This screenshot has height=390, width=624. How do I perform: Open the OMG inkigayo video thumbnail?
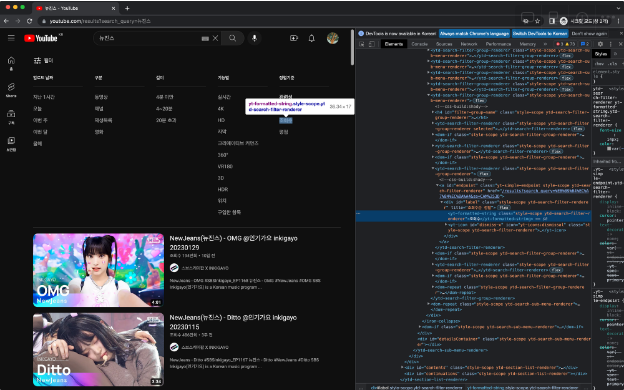pos(98,270)
